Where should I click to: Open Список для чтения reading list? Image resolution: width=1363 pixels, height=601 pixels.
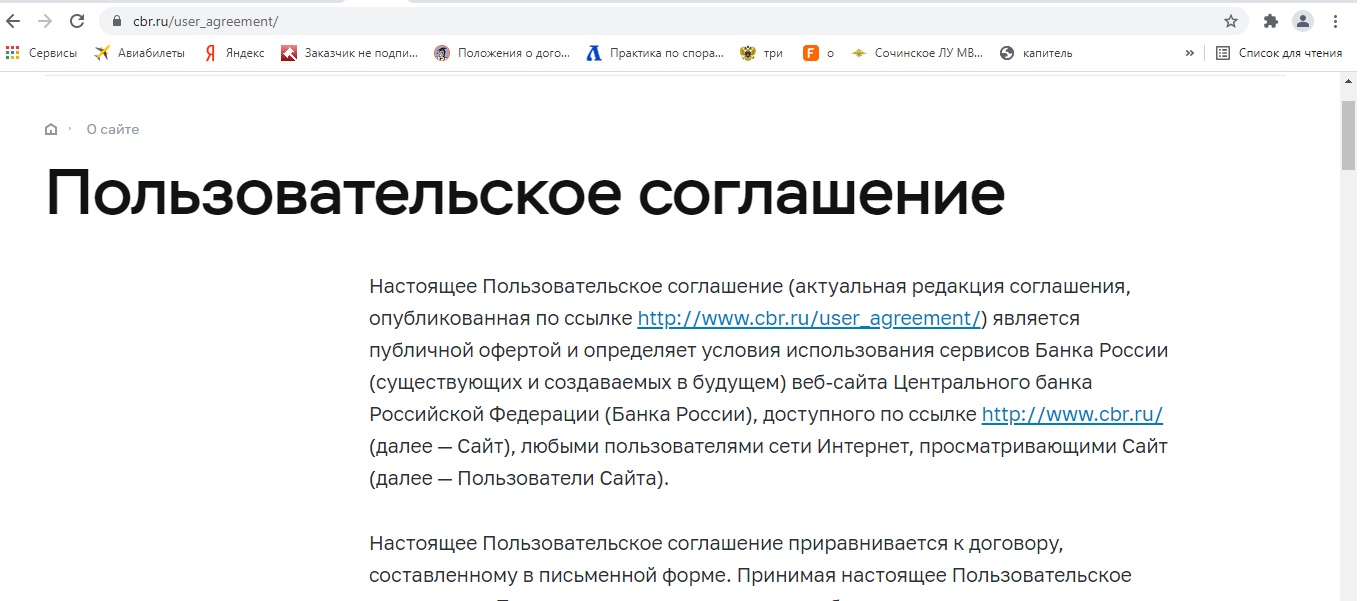[x=1279, y=53]
